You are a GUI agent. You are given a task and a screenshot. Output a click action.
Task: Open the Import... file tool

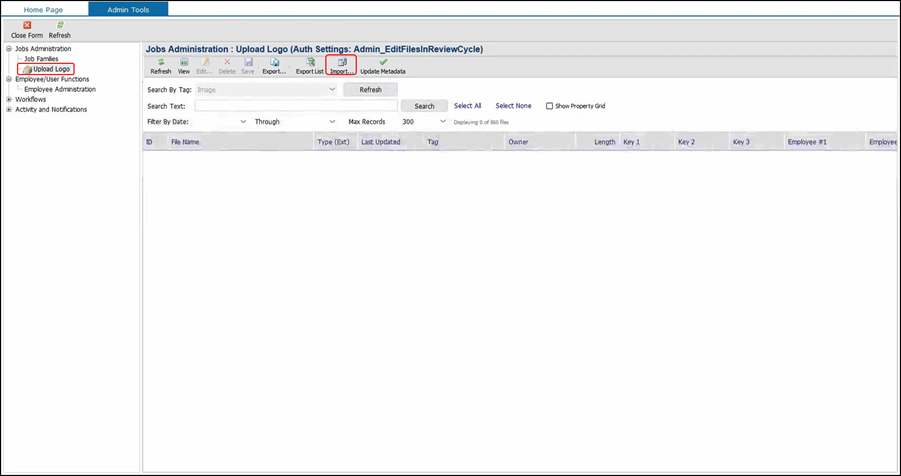(x=342, y=63)
